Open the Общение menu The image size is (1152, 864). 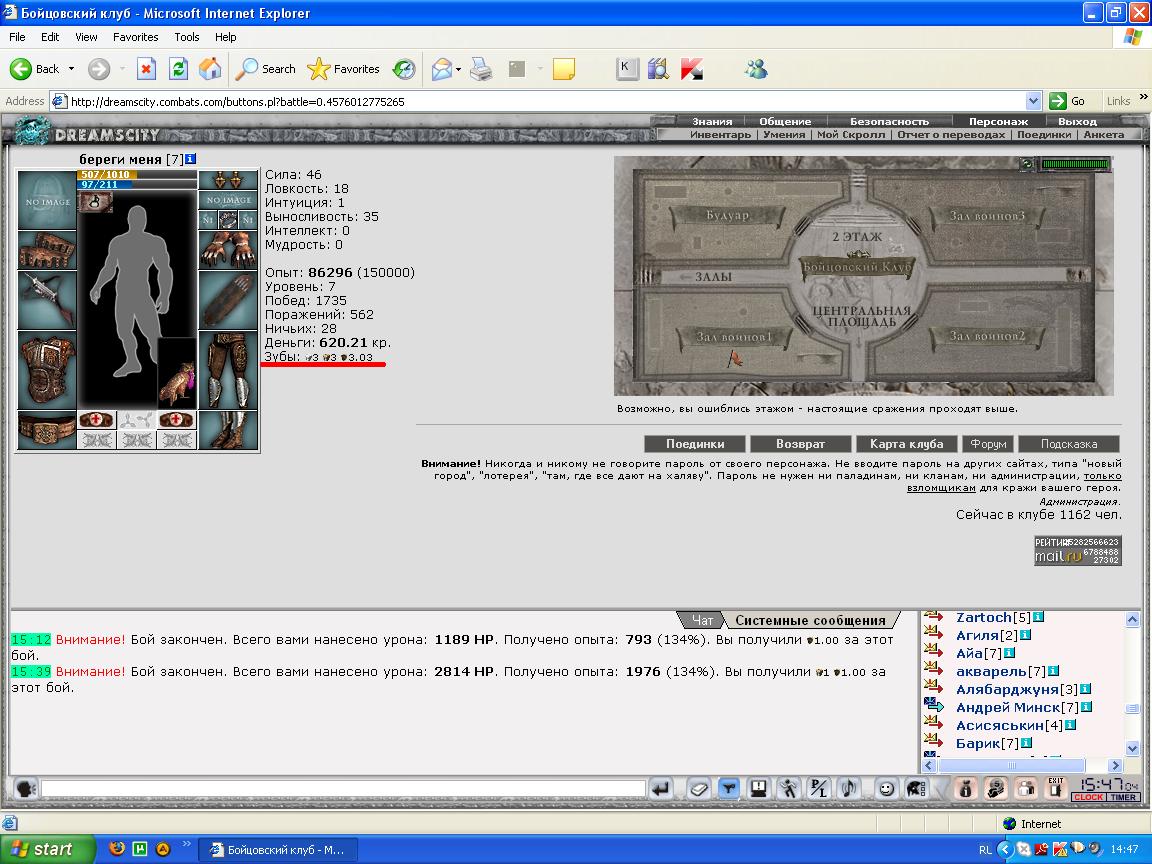pyautogui.click(x=785, y=121)
